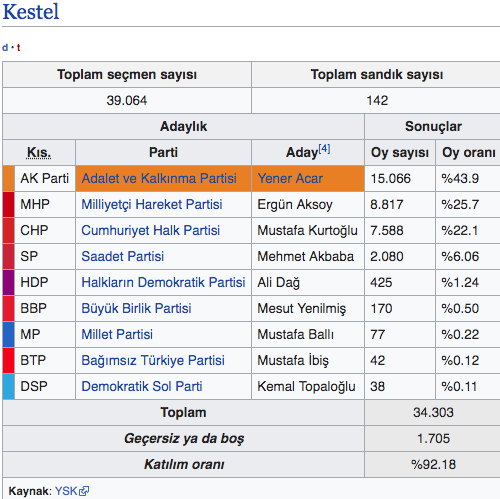Open the Kestel heading link

coord(31,12)
